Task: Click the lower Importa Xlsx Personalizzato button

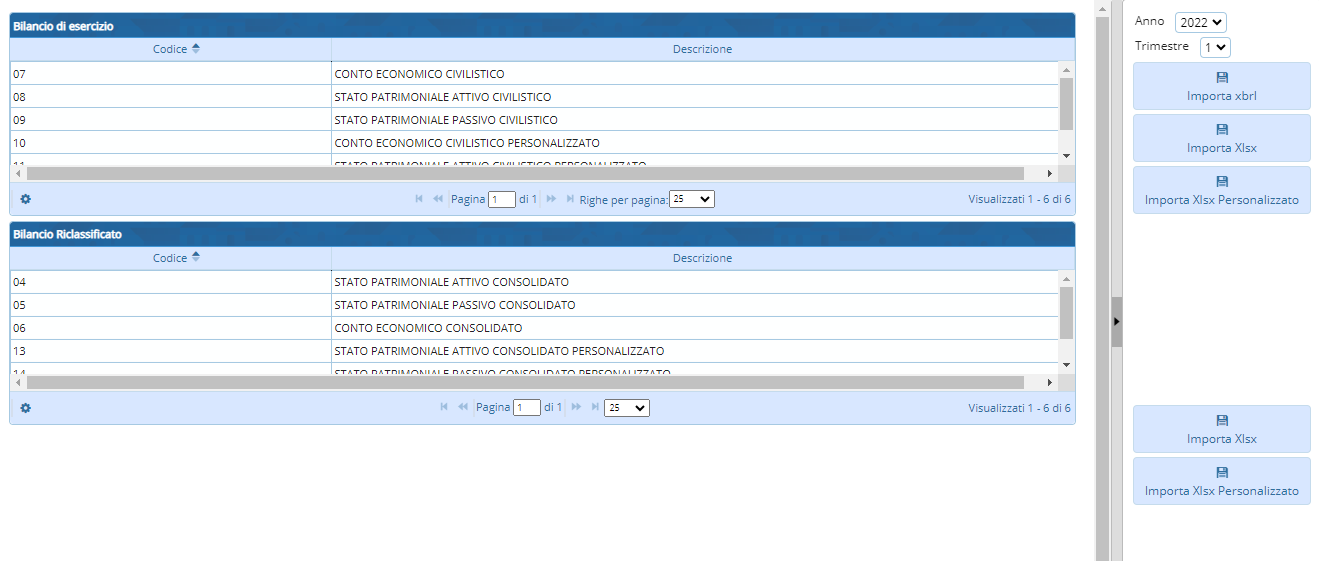Action: [1221, 481]
